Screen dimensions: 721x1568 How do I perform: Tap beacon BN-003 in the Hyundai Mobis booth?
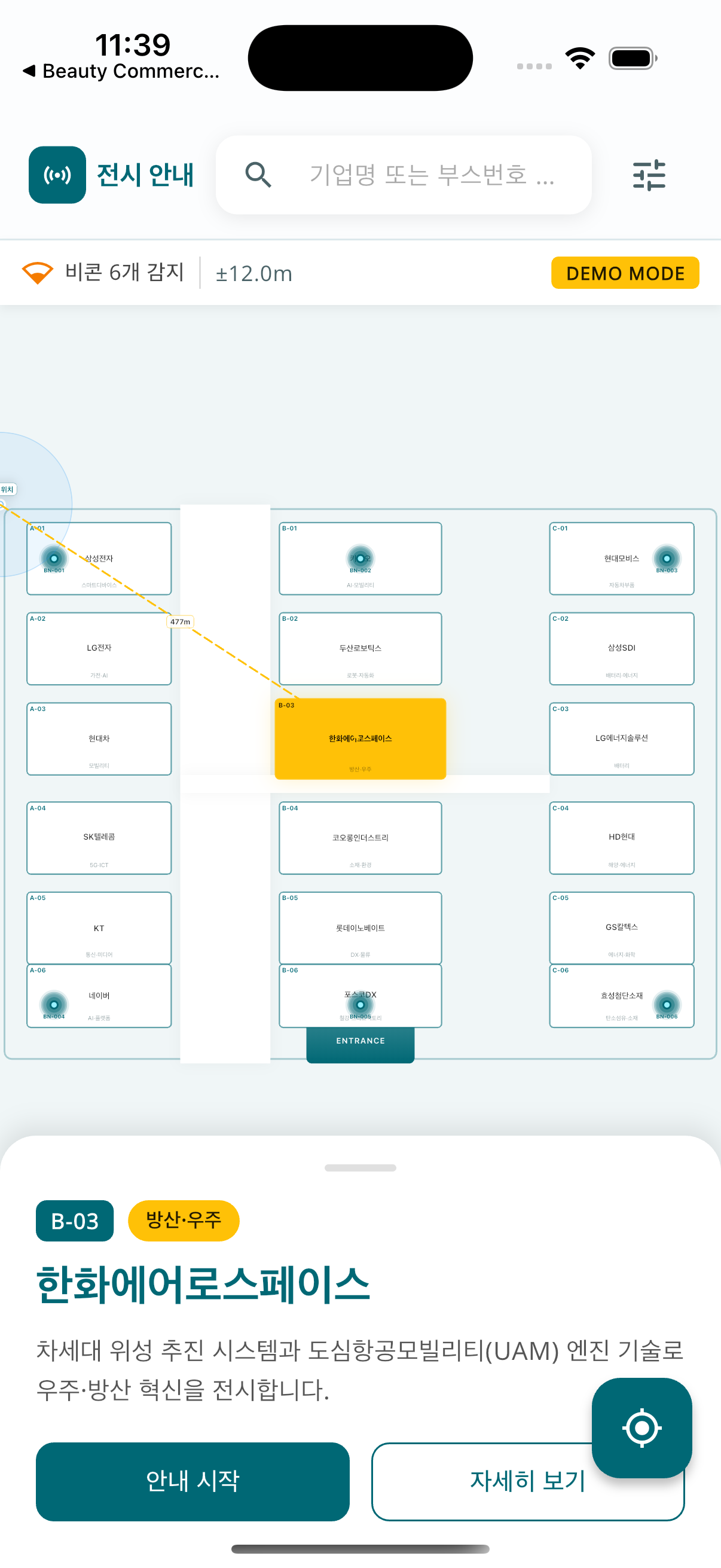(667, 559)
